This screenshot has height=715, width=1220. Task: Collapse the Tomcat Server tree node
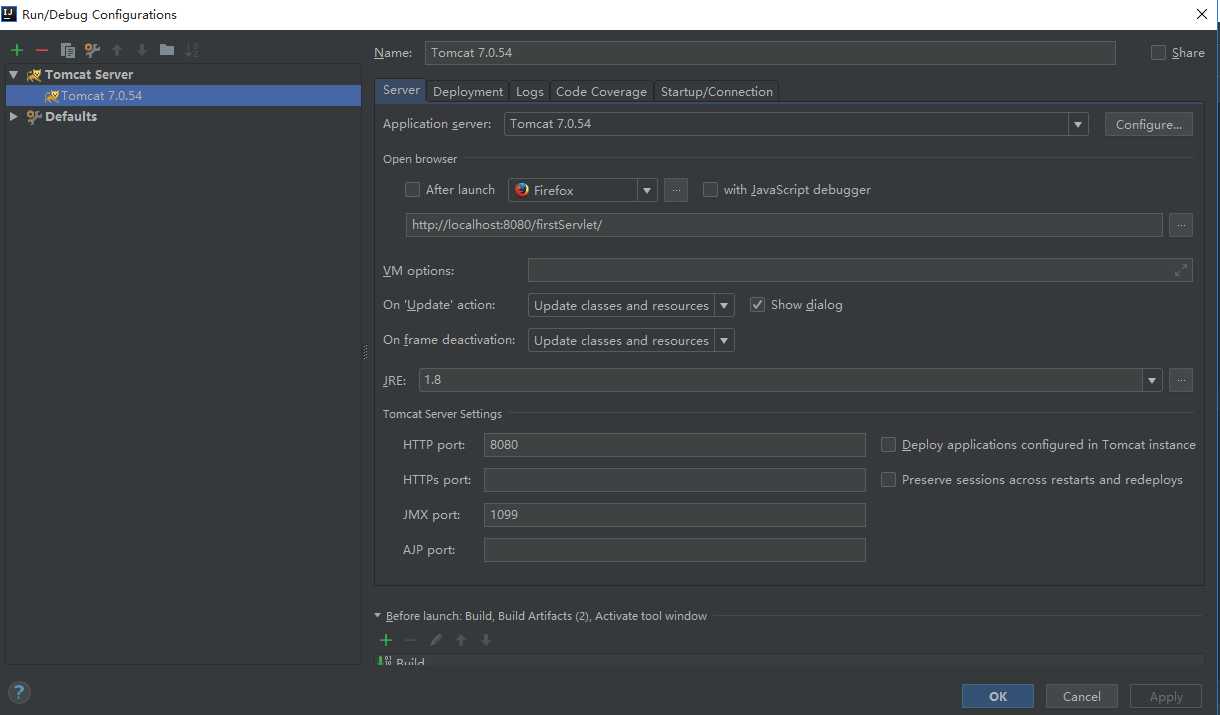[14, 75]
